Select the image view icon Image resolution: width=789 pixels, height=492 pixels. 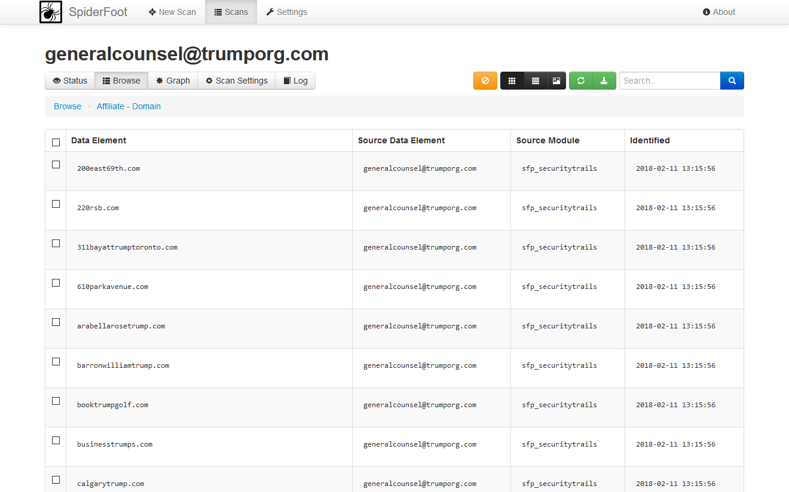[556, 80]
